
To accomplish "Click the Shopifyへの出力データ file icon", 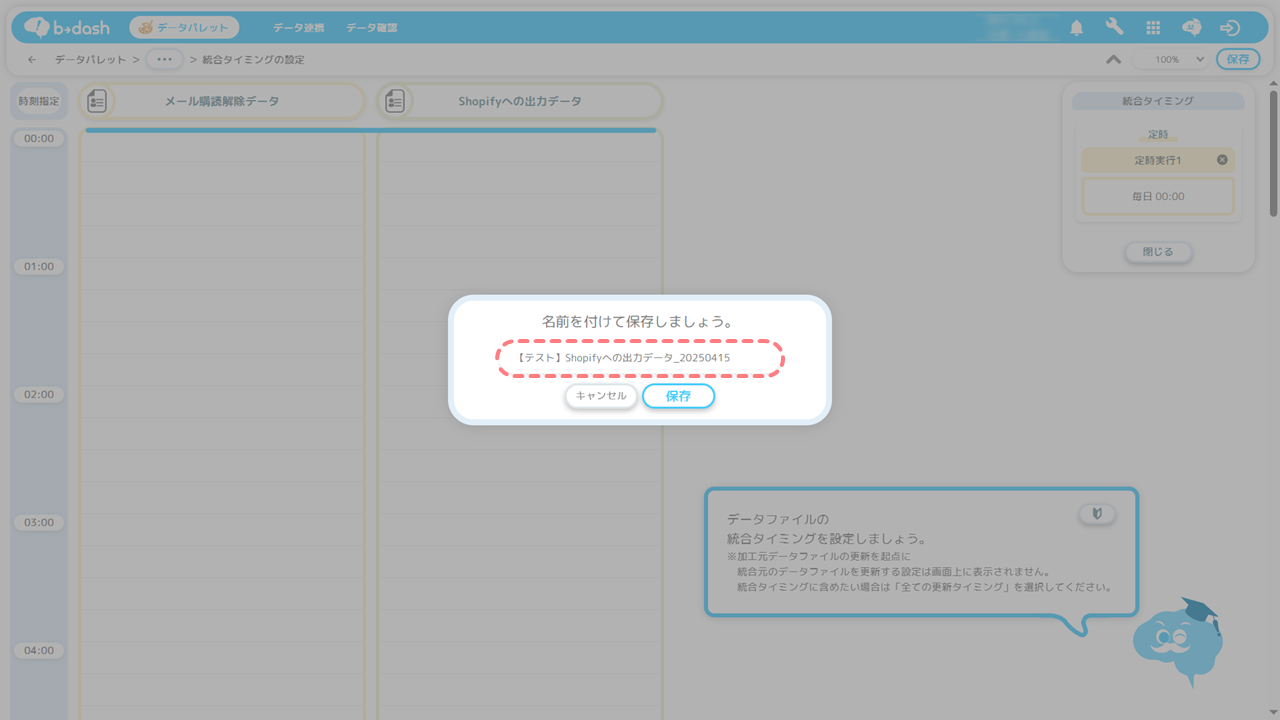I will click(x=395, y=101).
